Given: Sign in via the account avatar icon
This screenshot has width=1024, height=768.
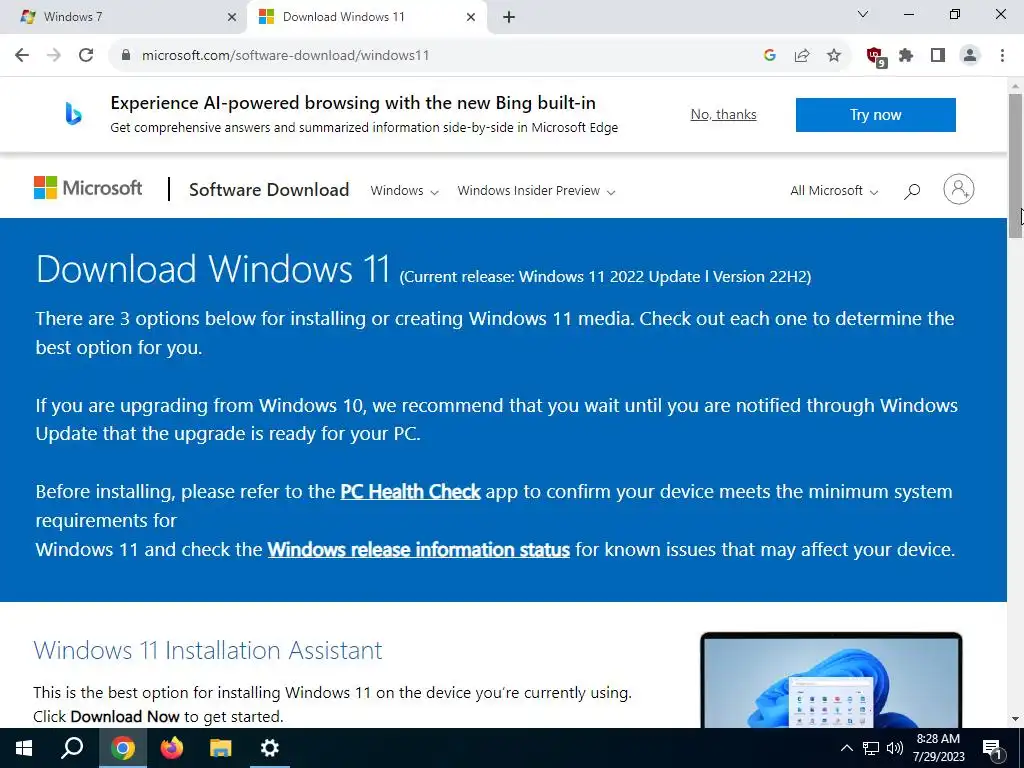Looking at the screenshot, I should (x=959, y=189).
